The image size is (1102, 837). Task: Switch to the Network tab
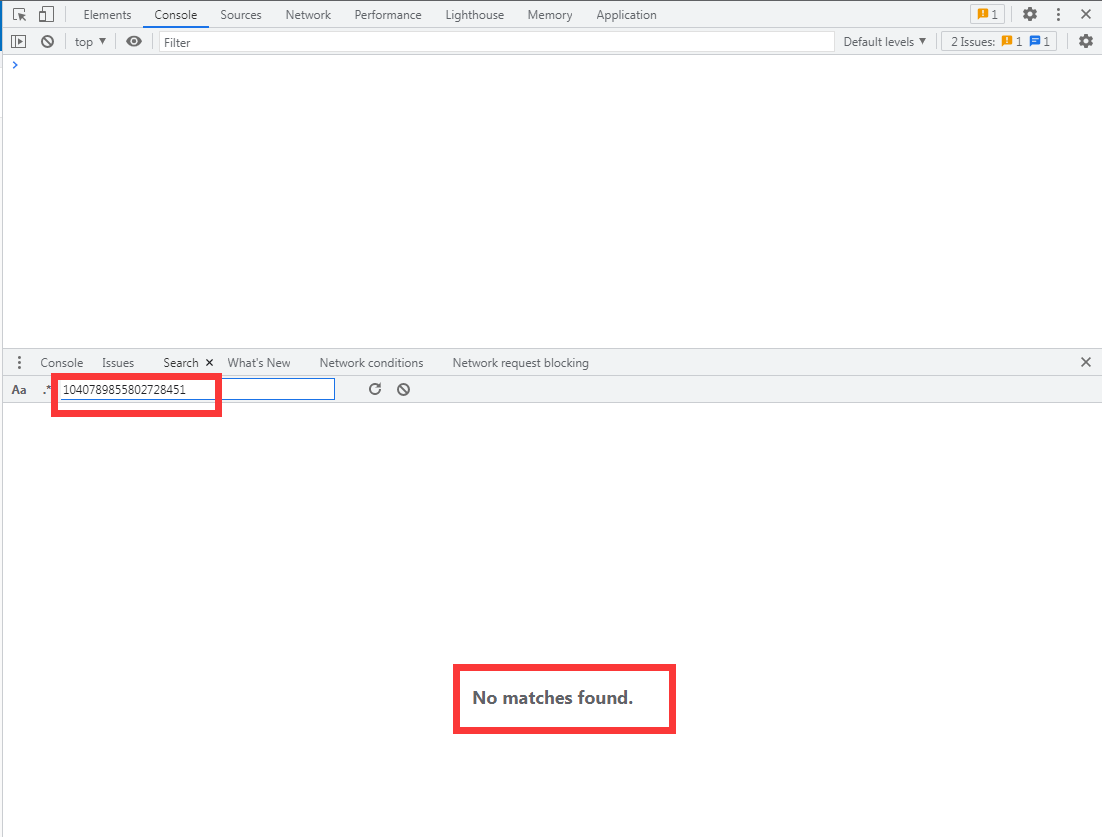click(308, 15)
